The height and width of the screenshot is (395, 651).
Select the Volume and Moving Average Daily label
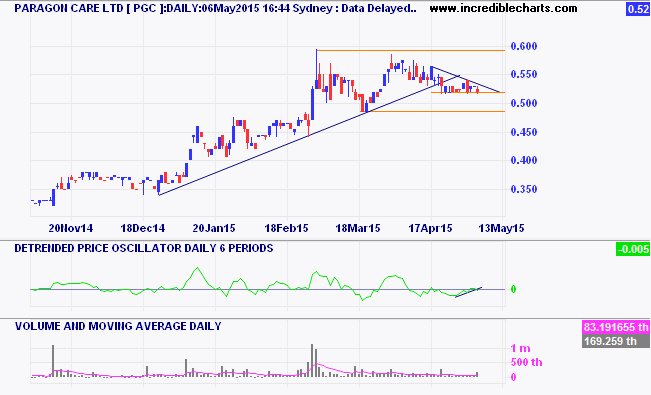(118, 326)
